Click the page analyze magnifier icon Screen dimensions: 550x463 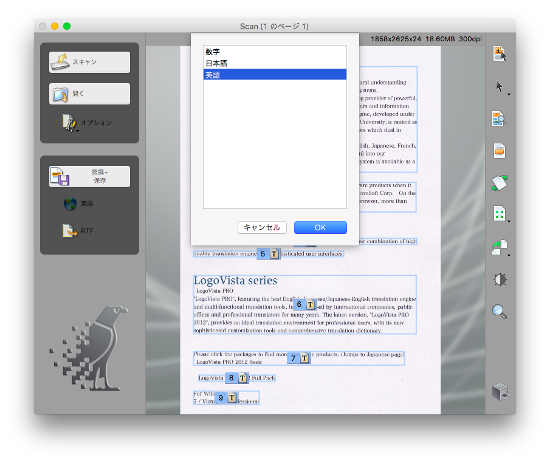[x=499, y=119]
